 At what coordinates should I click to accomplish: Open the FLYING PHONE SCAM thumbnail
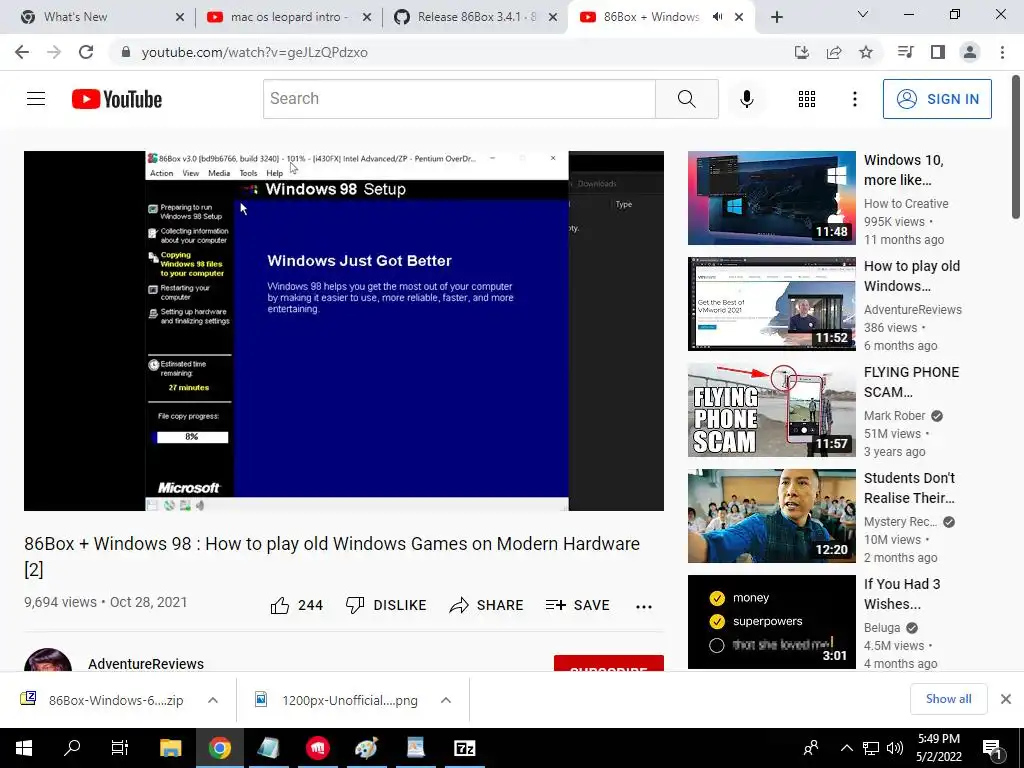(x=771, y=409)
